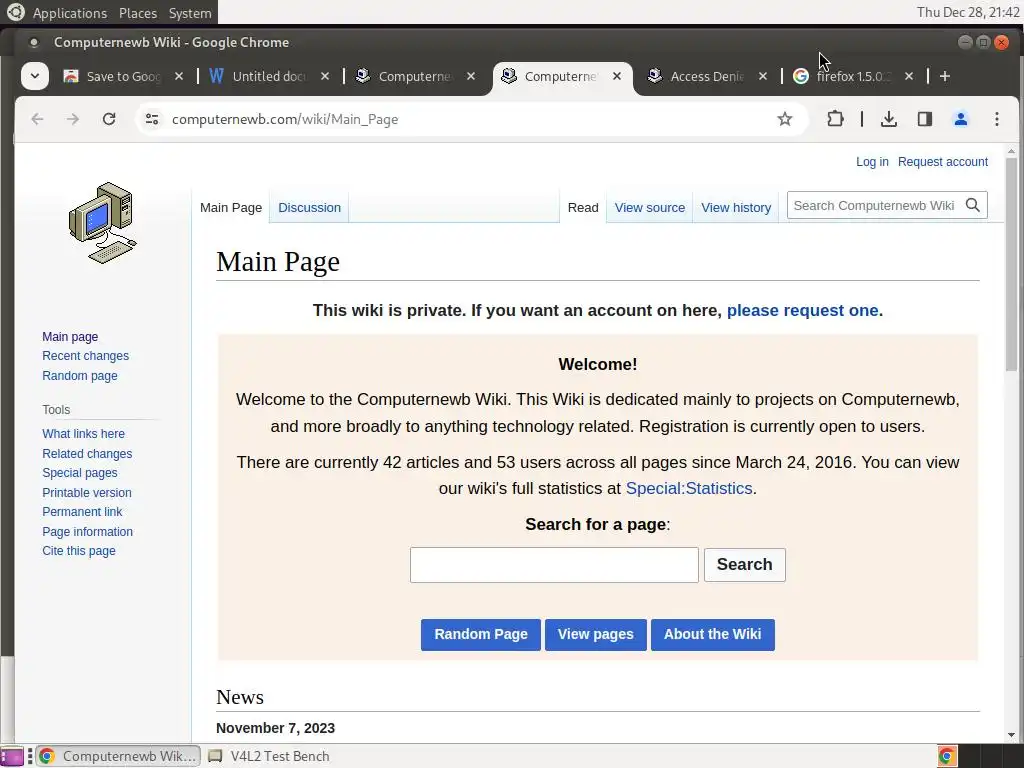Select the View source tab
Screen dimensions: 1024x768
click(650, 208)
